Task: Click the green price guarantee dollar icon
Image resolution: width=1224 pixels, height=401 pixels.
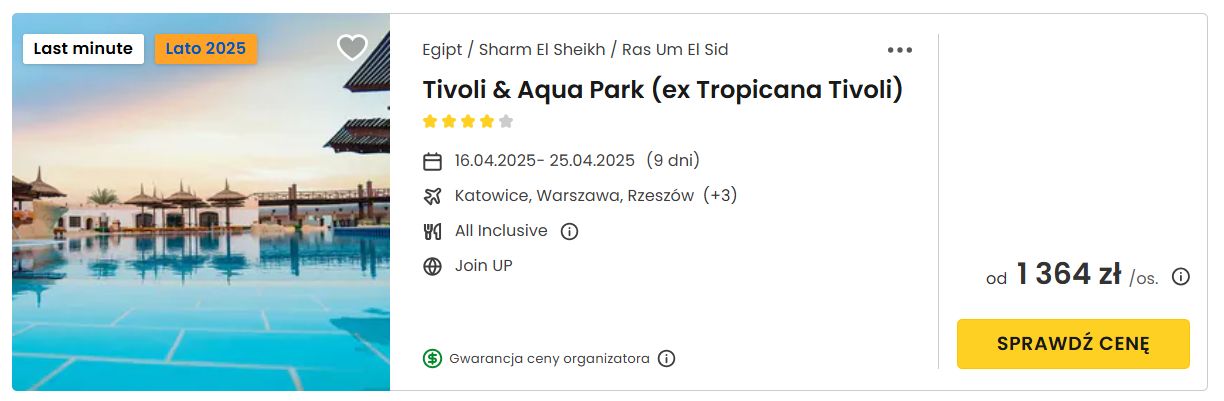Action: (432, 358)
